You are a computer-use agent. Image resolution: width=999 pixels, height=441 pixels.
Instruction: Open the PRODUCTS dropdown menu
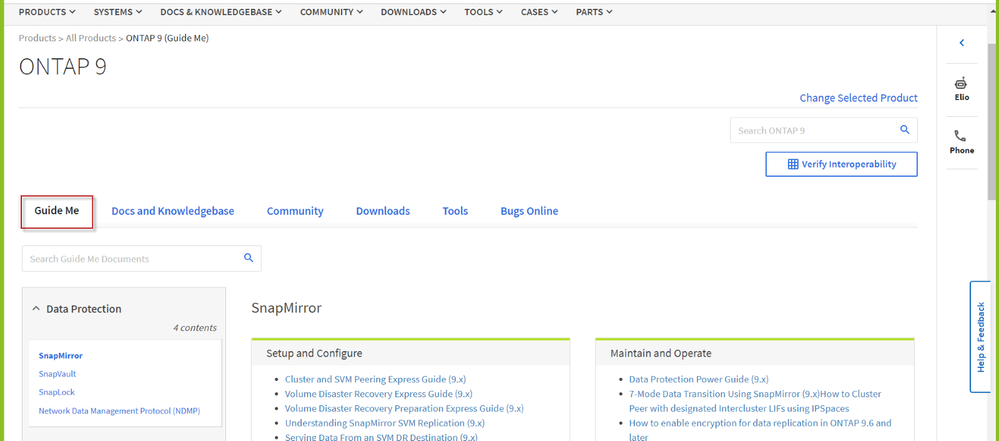[47, 11]
